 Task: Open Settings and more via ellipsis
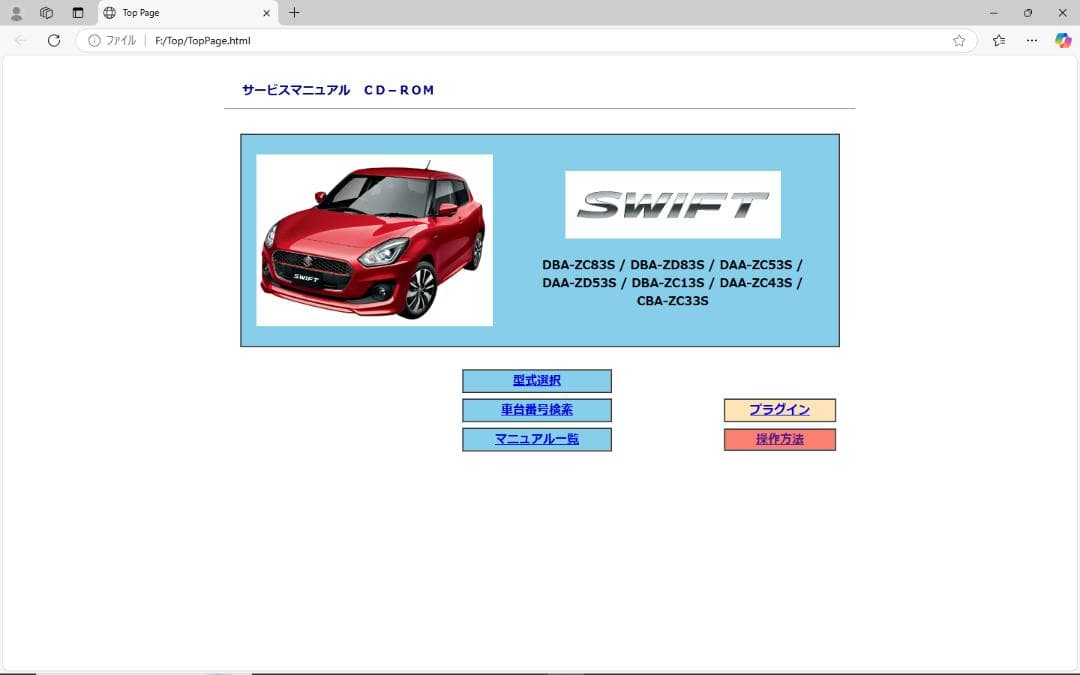(x=1032, y=40)
